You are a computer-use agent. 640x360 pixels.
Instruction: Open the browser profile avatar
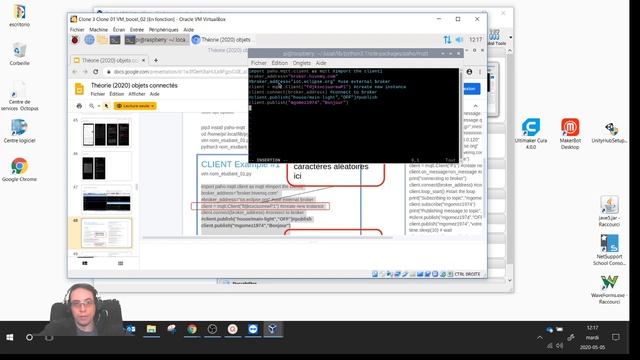pos(469,72)
